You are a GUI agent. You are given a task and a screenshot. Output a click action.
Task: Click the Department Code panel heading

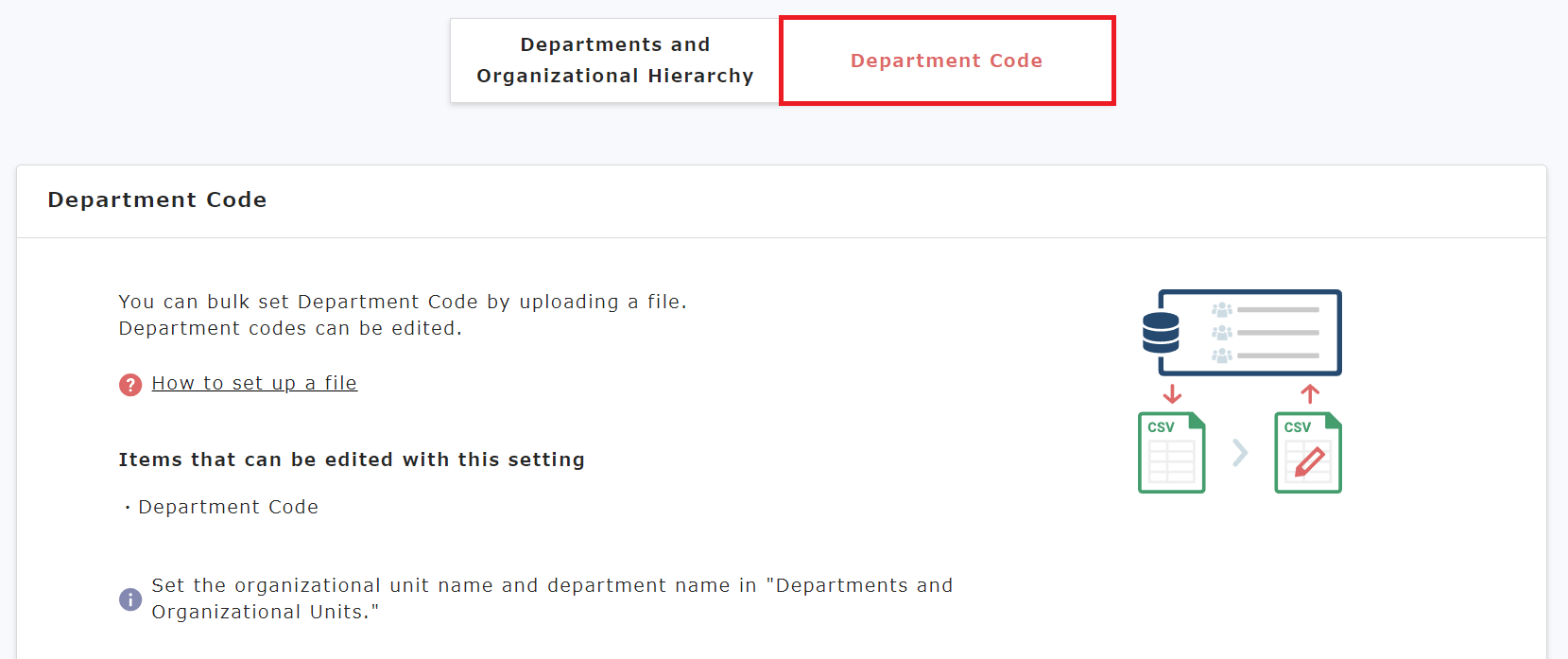point(157,200)
